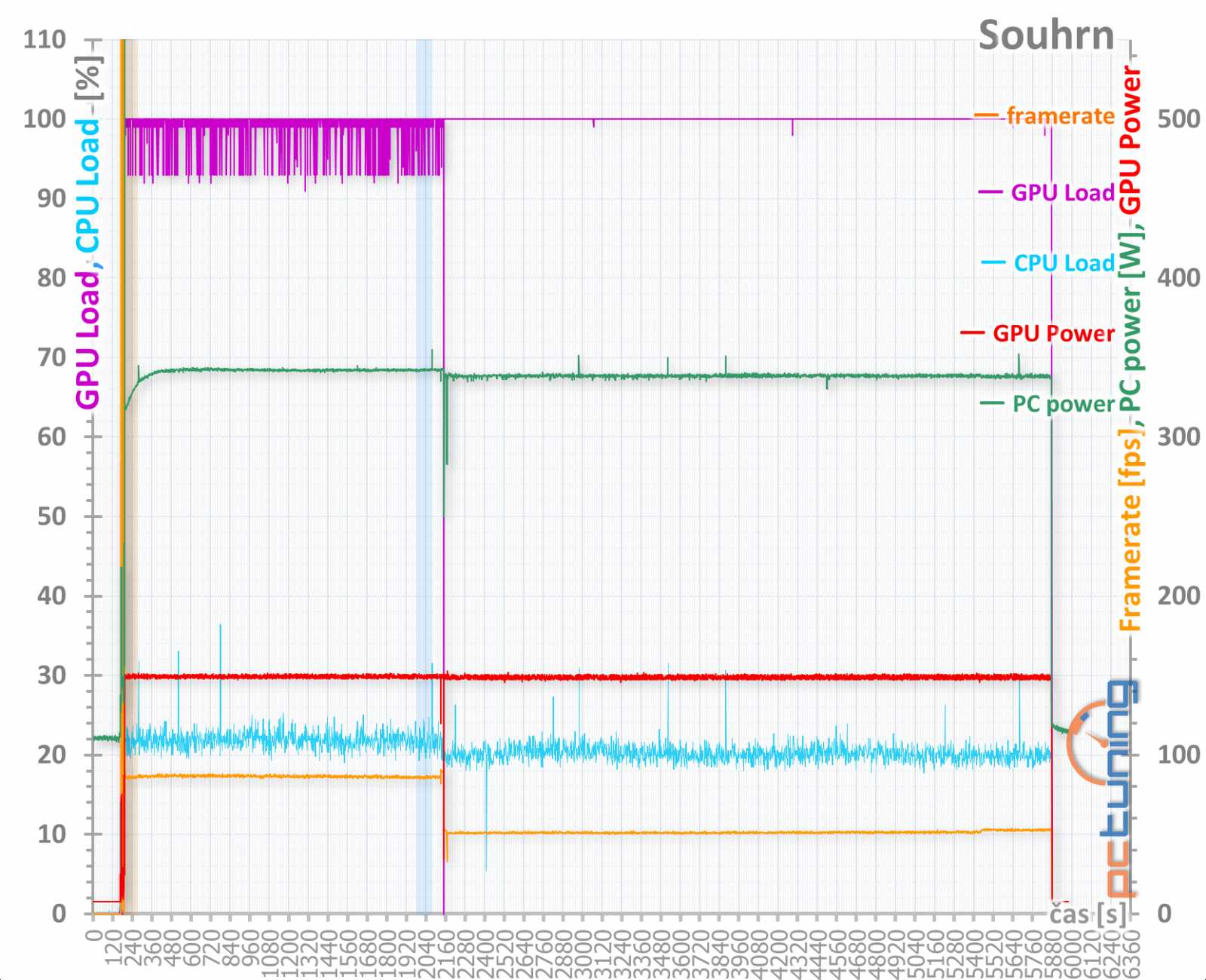The width and height of the screenshot is (1206, 980).
Task: Click the 'PC power [W]' right axis title
Action: 1130,322
